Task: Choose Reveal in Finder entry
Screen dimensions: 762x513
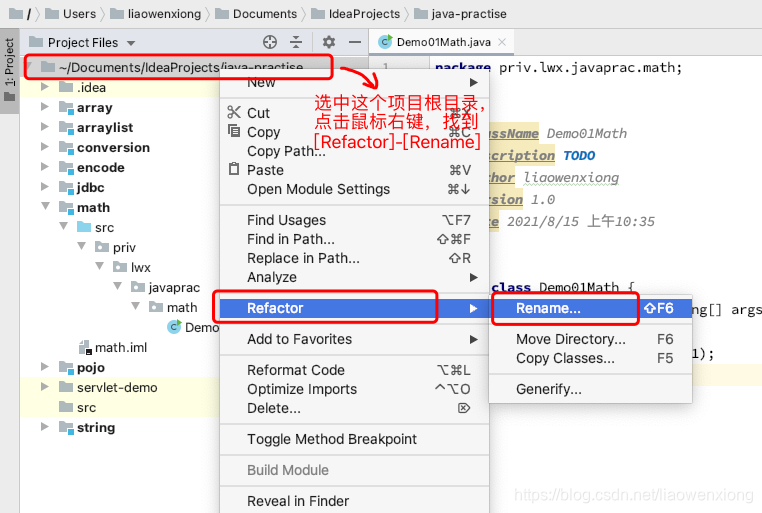Action: [354, 501]
